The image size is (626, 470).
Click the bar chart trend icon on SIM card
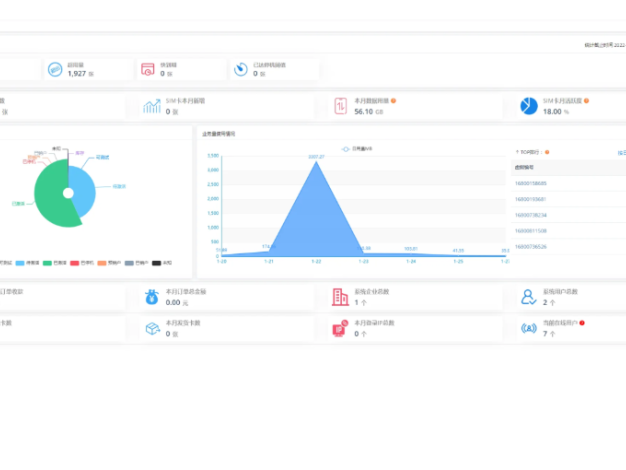(152, 106)
